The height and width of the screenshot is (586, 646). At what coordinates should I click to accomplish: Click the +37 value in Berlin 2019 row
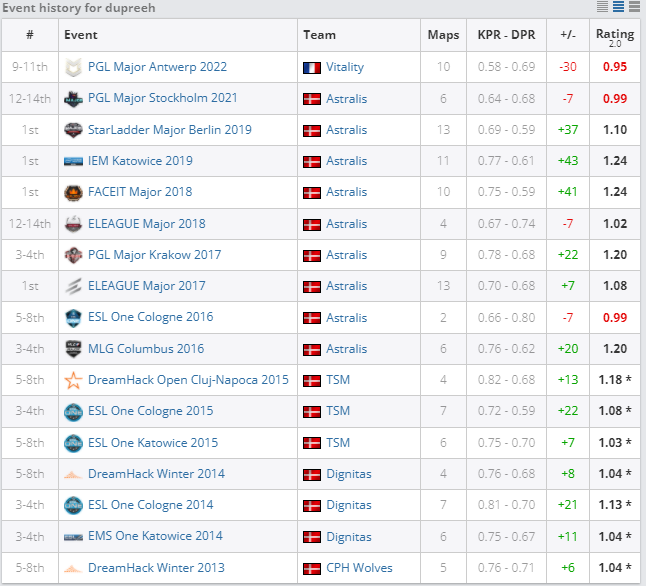tap(568, 130)
